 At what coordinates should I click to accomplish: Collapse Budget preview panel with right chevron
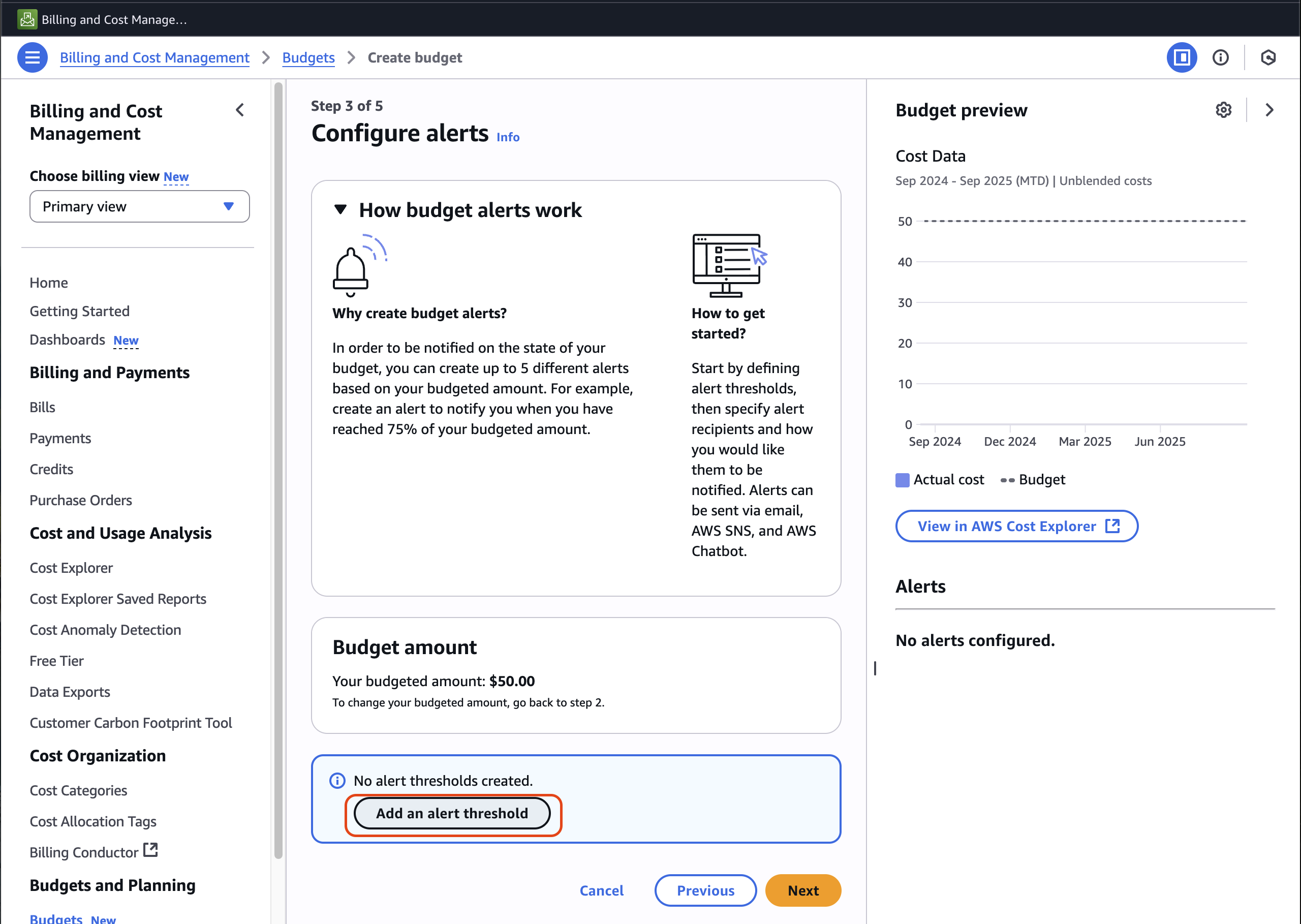pyautogui.click(x=1269, y=110)
